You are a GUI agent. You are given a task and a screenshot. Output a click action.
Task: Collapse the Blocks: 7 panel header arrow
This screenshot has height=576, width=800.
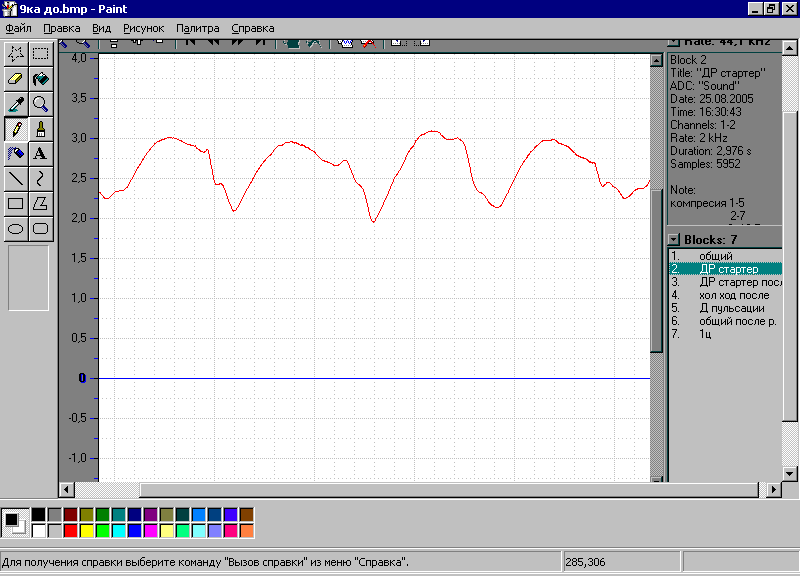point(674,239)
